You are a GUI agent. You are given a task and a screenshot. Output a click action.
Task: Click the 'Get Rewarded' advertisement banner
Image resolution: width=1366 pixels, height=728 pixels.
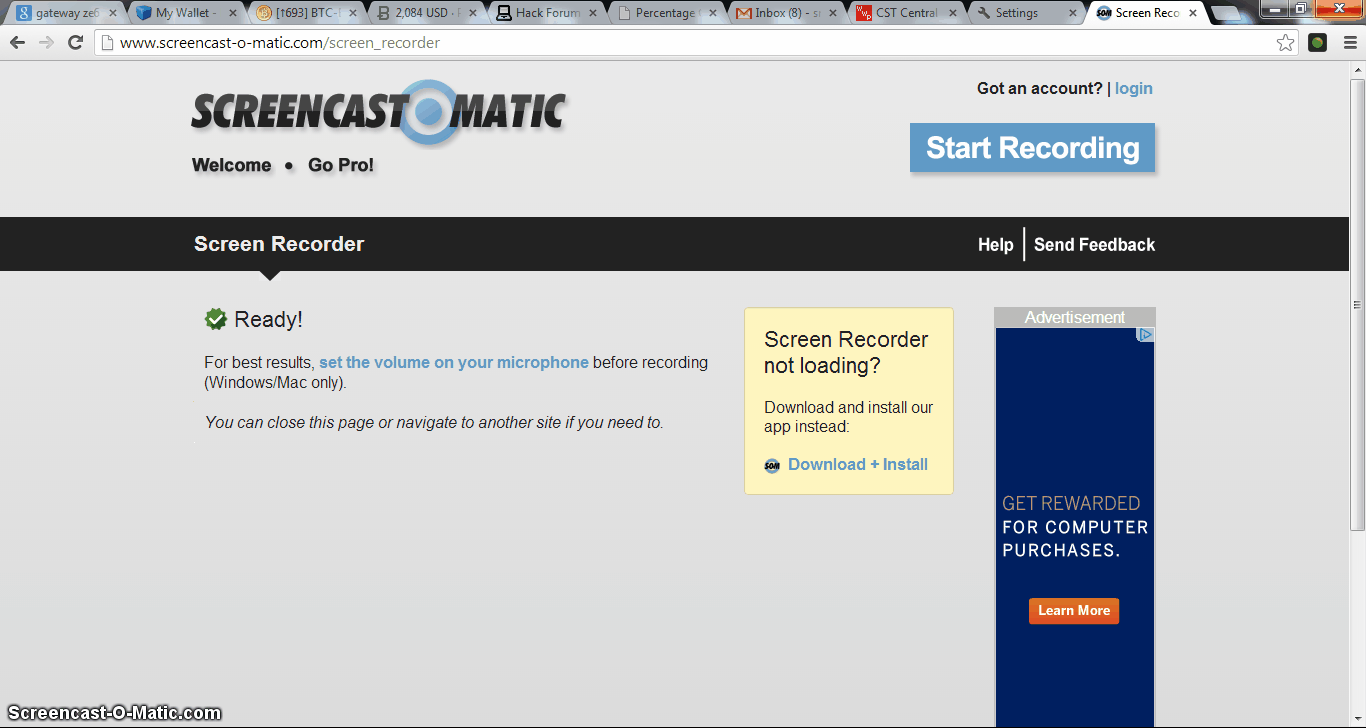pos(1075,527)
